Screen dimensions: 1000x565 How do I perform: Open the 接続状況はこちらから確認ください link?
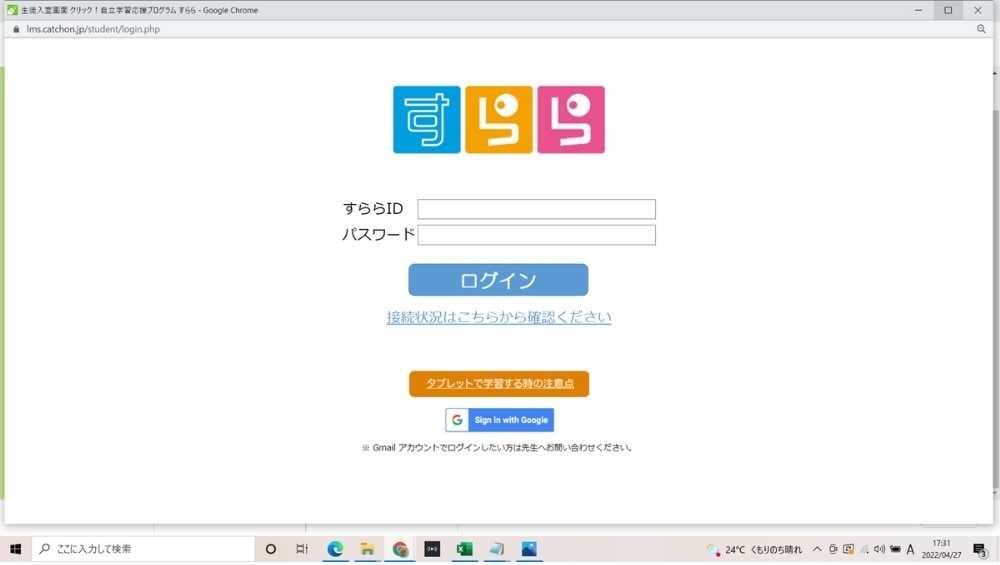(499, 317)
